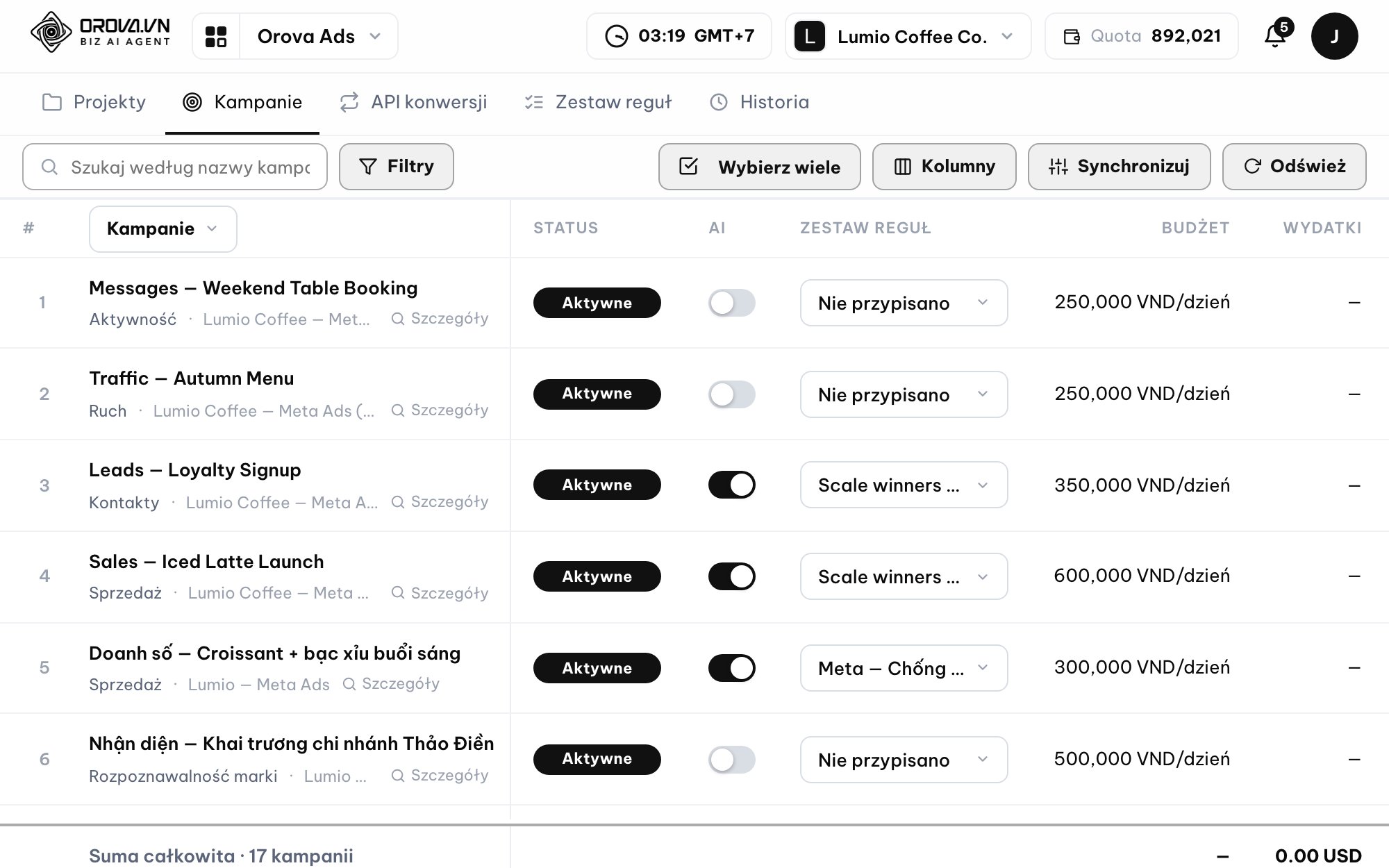Open the Orova Ads product dropdown
The height and width of the screenshot is (868, 1389).
(x=319, y=36)
